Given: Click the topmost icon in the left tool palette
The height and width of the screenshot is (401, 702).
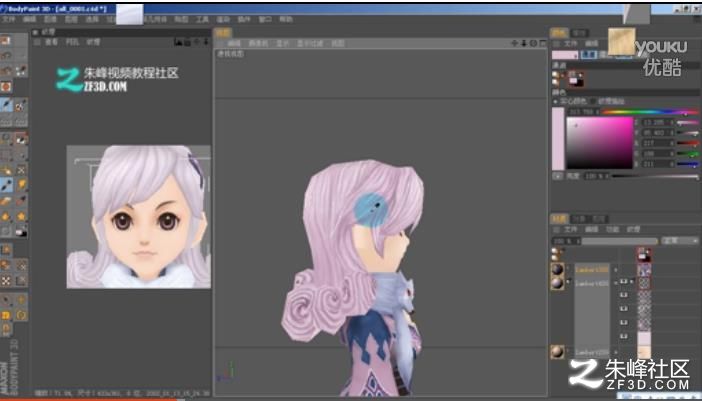Looking at the screenshot, I should click(x=6, y=40).
